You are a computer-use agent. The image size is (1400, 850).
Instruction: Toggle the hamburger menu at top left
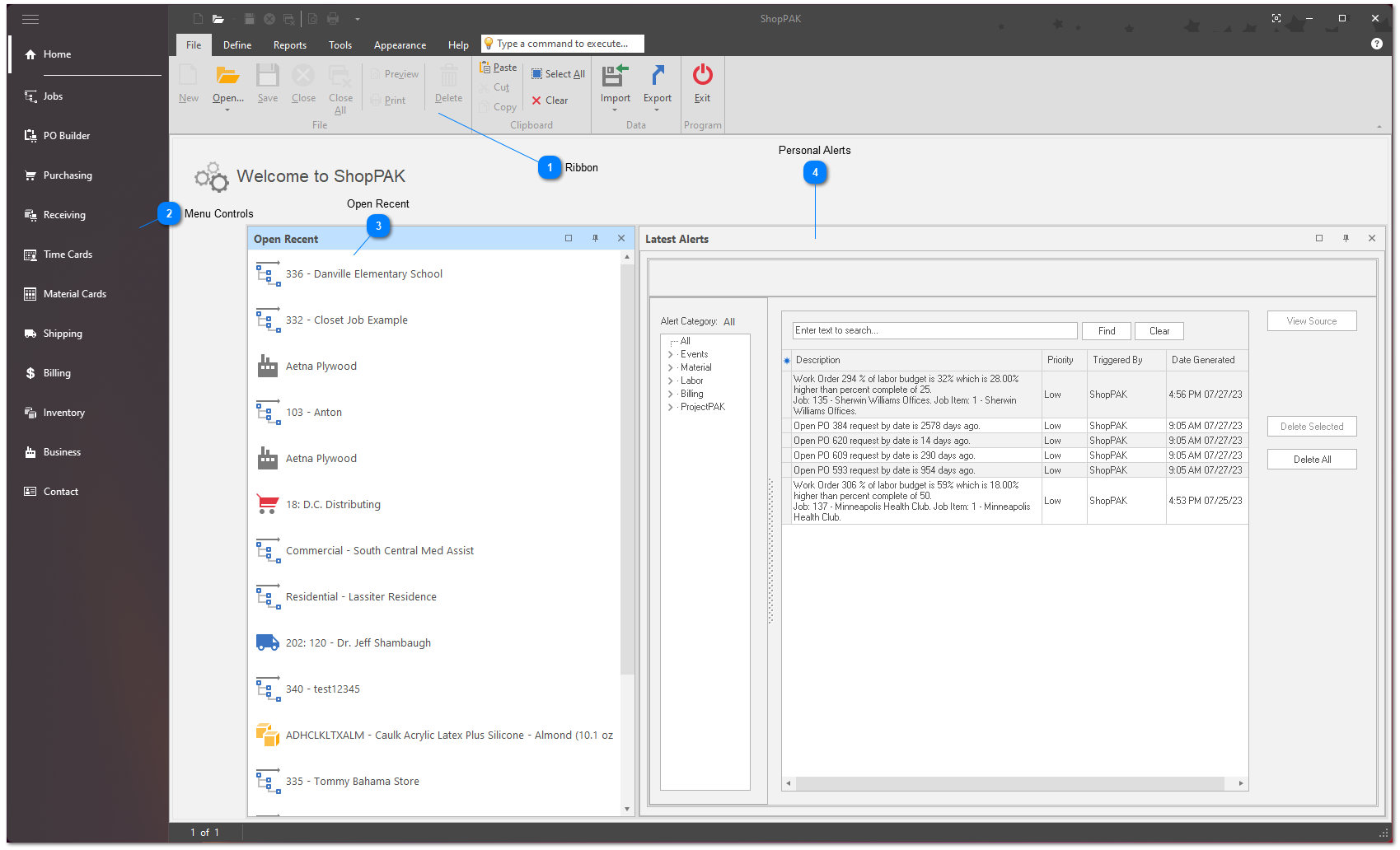coord(30,19)
